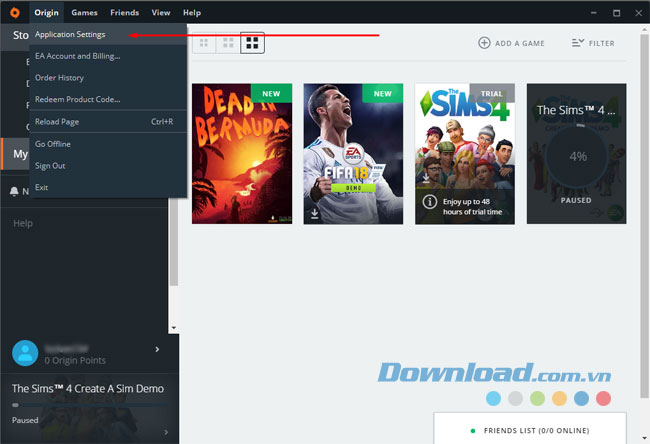Click the Origin logo icon
The height and width of the screenshot is (444, 650).
(12, 12)
